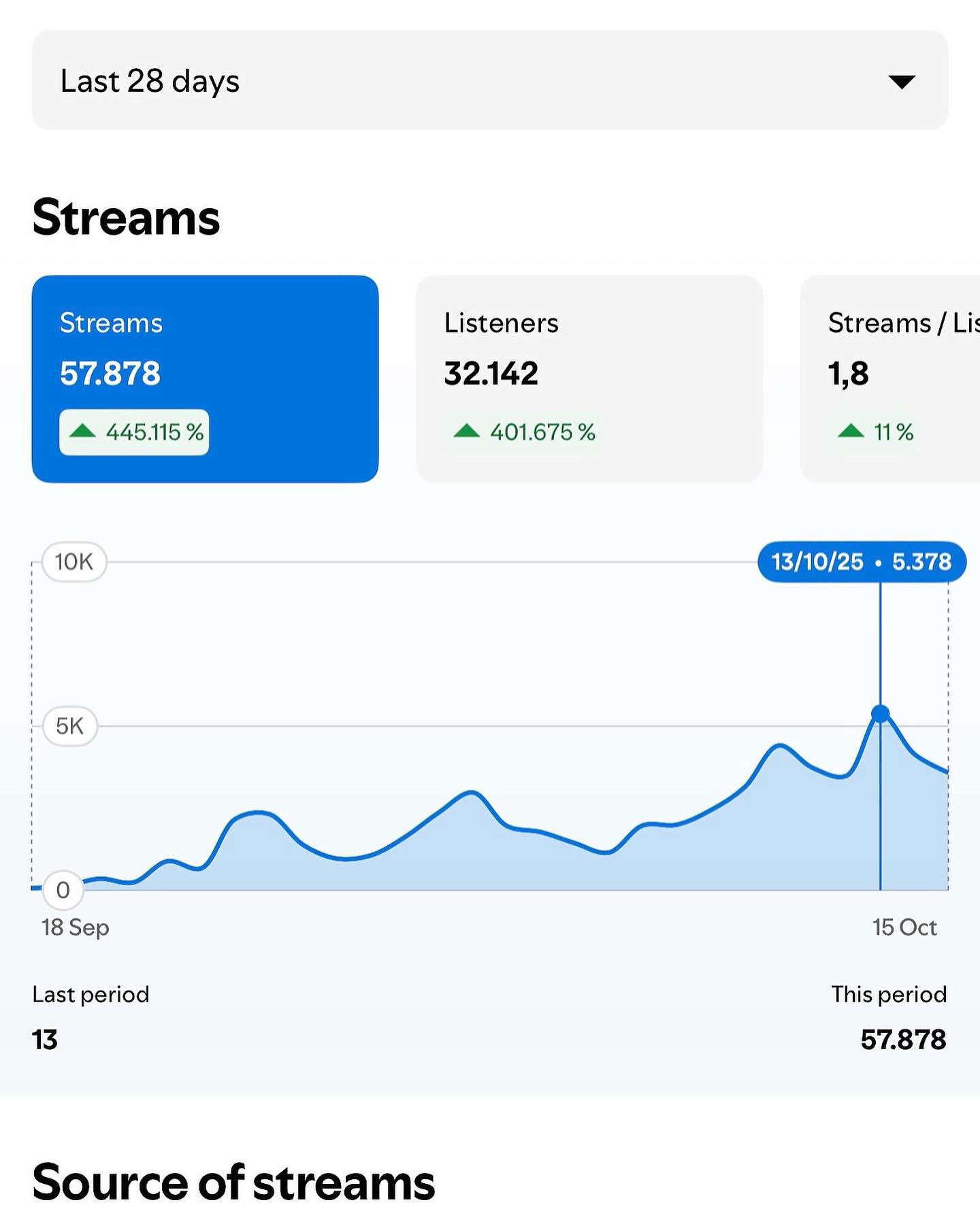Click the 32.142 listeners value

491,374
